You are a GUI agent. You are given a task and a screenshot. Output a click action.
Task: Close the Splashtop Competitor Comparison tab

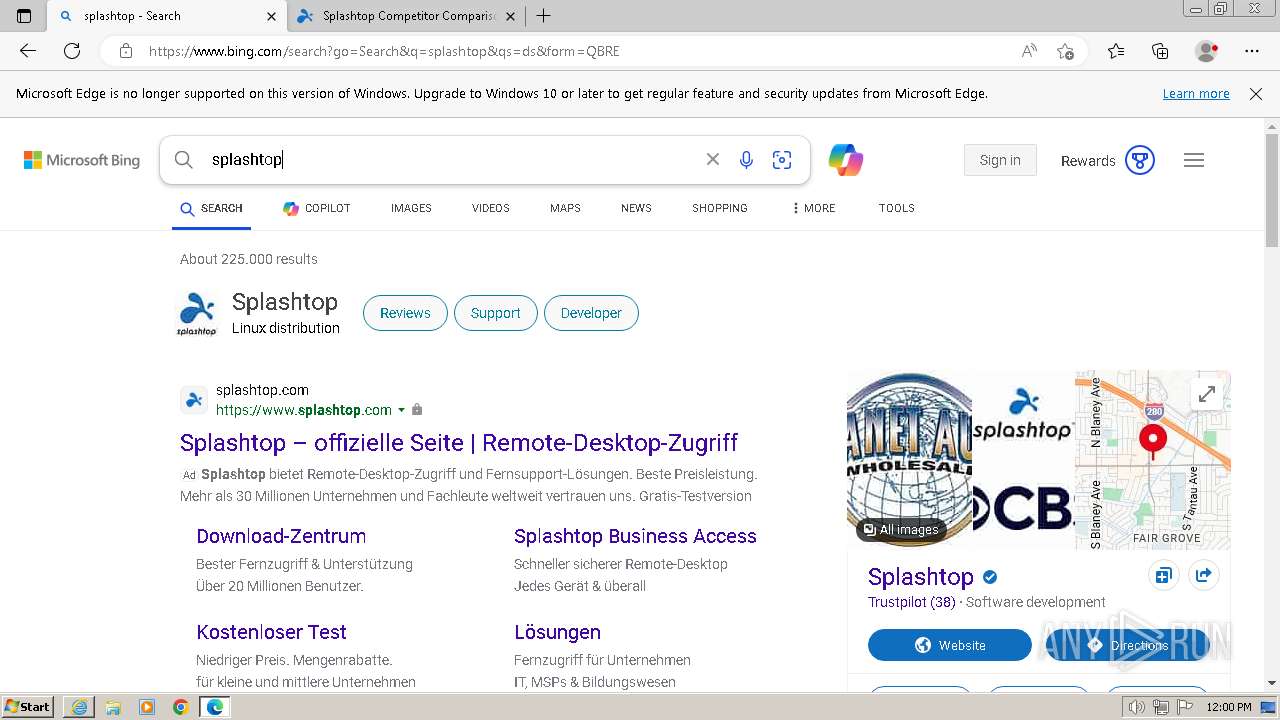click(x=510, y=16)
